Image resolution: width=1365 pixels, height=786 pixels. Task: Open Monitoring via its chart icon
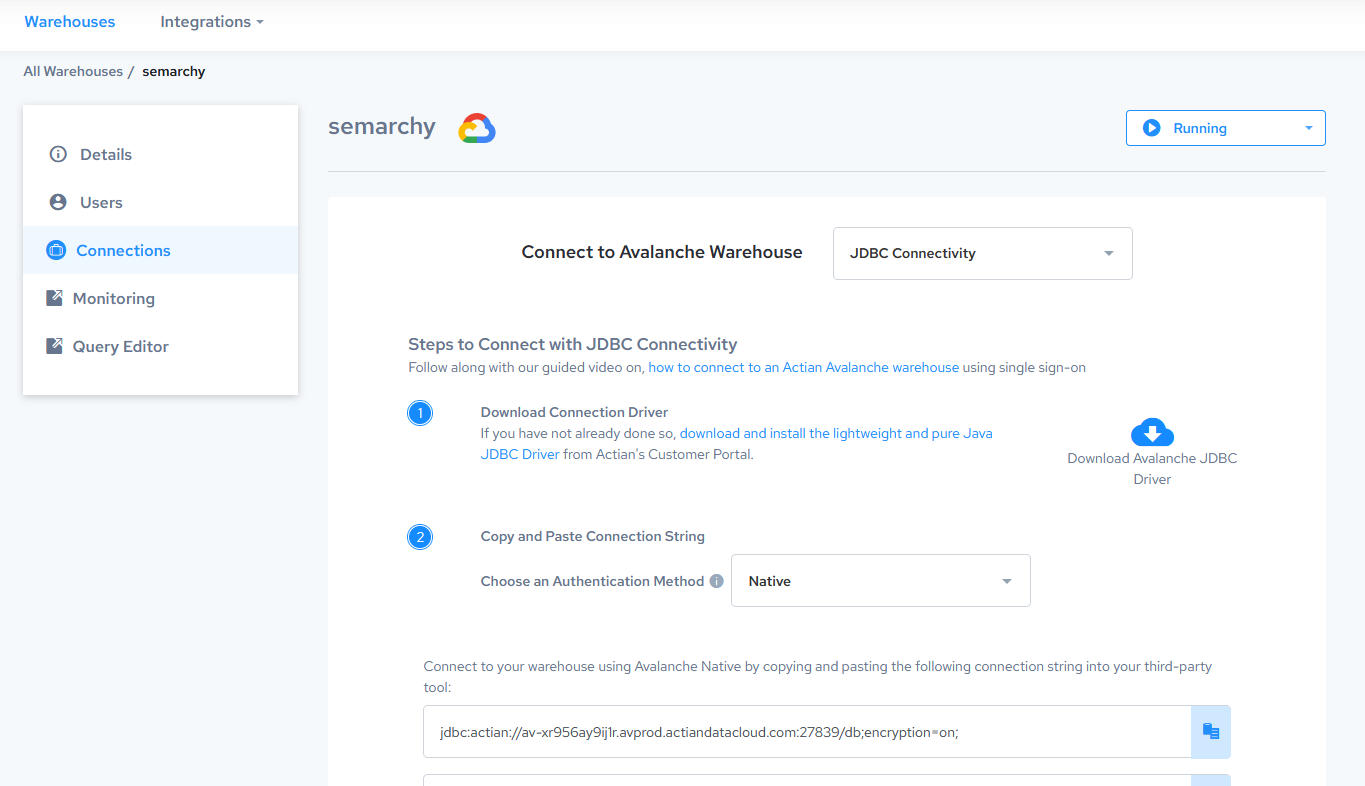point(57,298)
